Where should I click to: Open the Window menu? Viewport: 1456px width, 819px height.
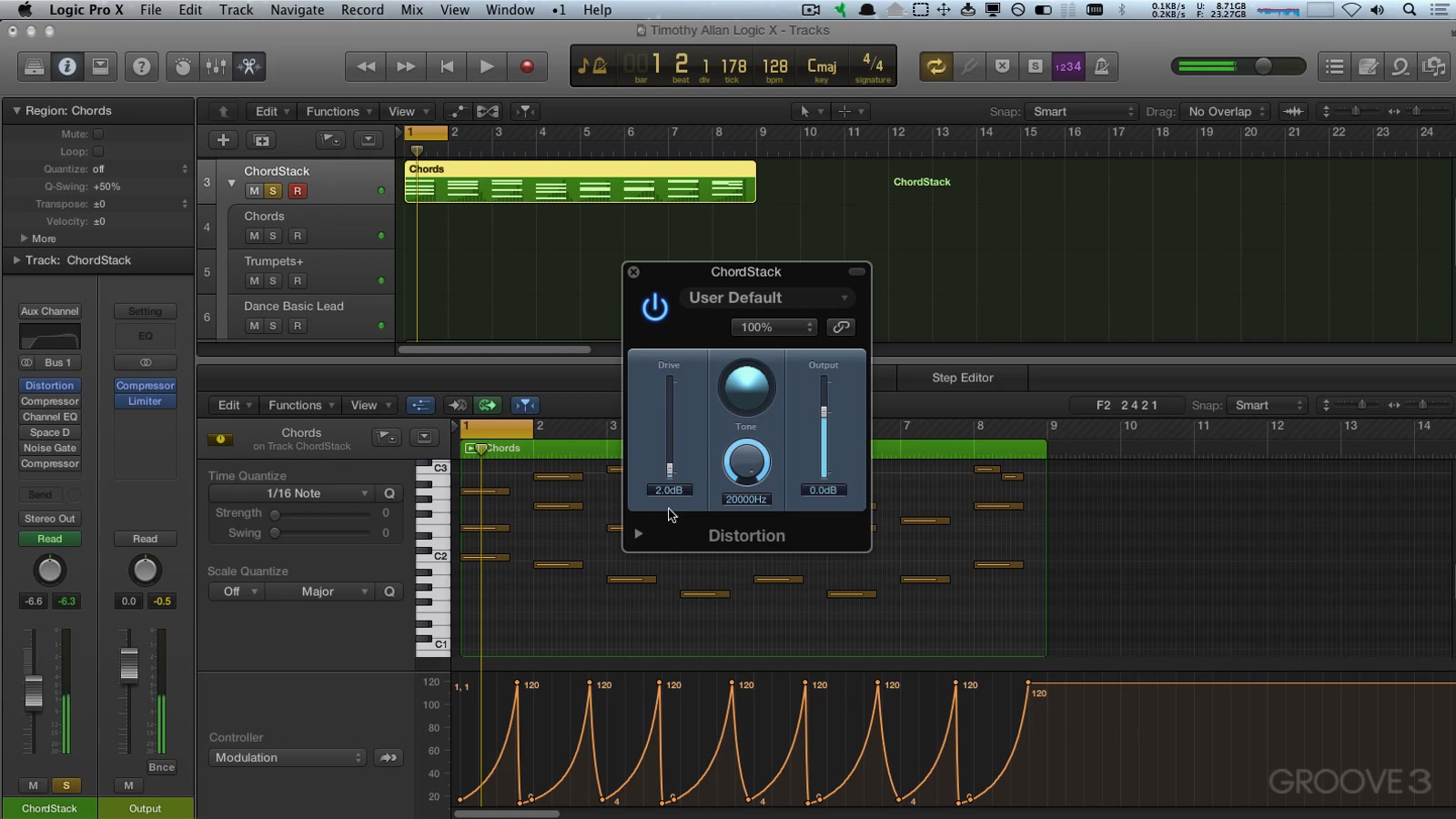pyautogui.click(x=510, y=10)
